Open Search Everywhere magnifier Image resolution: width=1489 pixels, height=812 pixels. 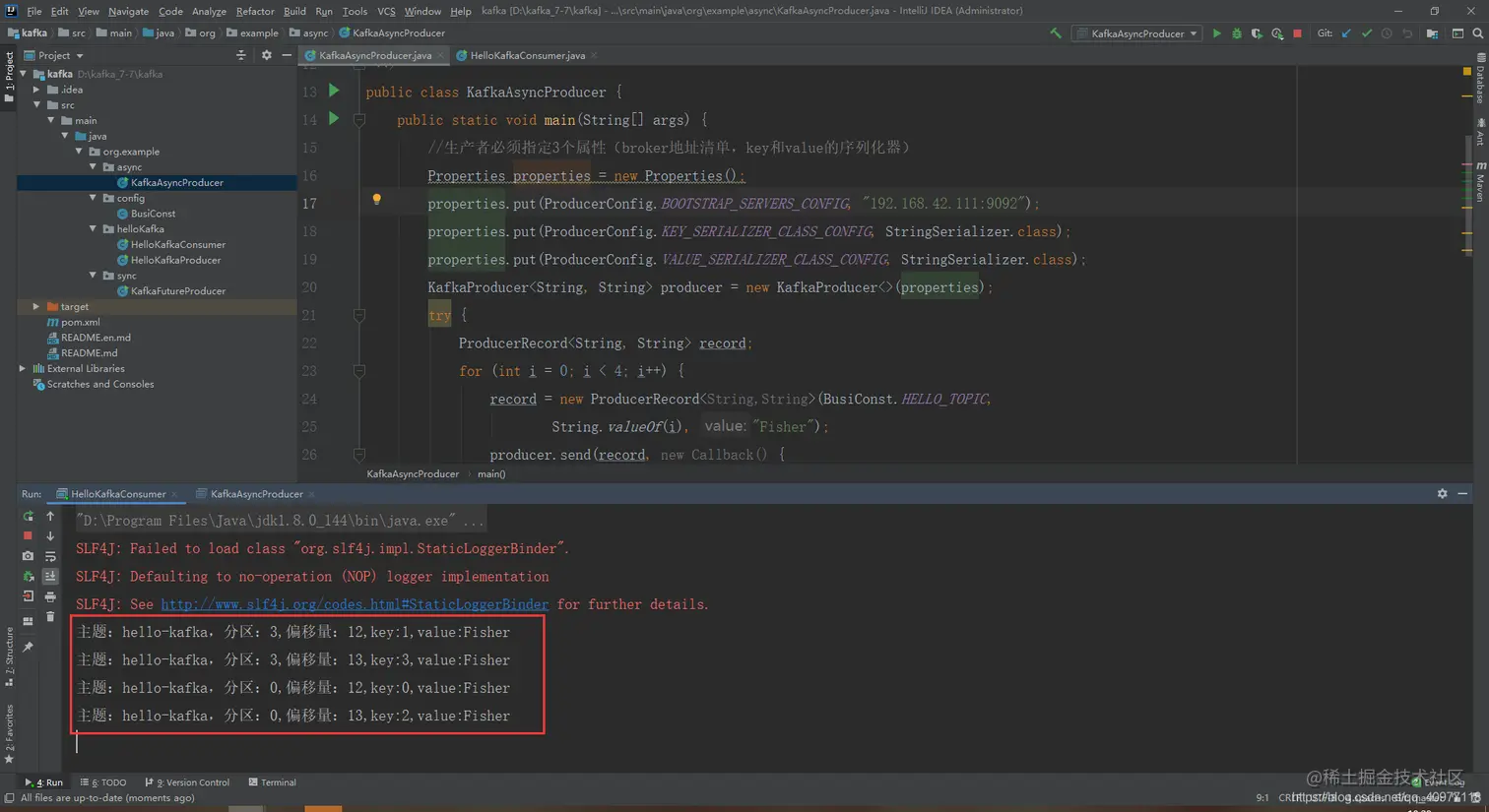(x=1478, y=33)
